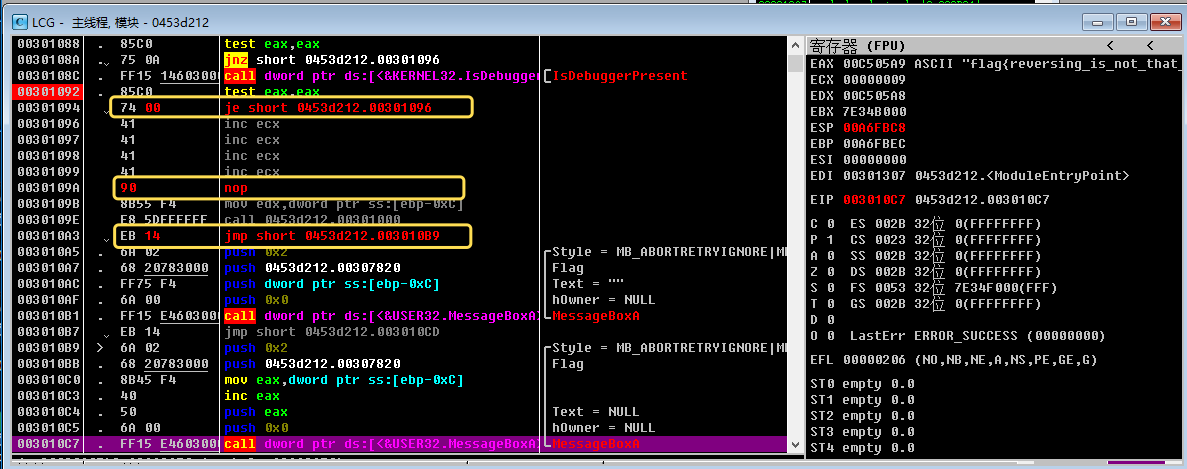Select the highlighted call MessageBoxA line at 003010C7
Image resolution: width=1187 pixels, height=469 pixels.
click(x=380, y=443)
